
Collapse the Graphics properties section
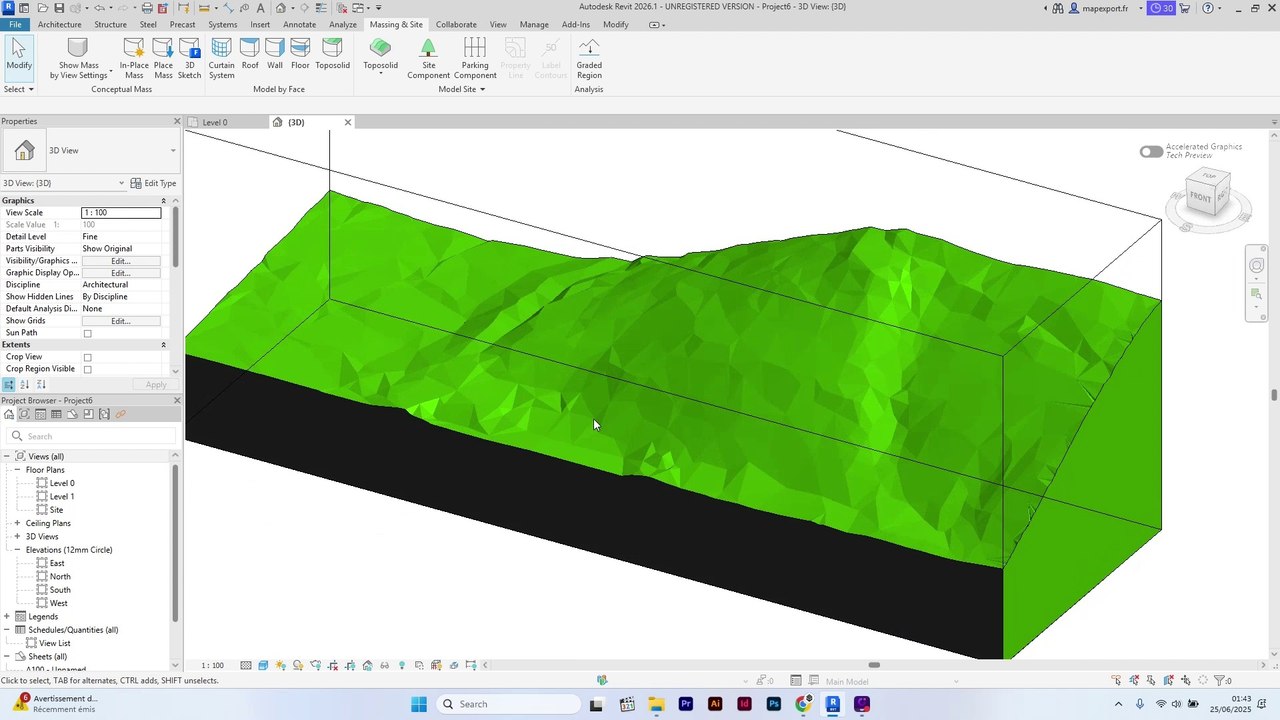tap(163, 201)
